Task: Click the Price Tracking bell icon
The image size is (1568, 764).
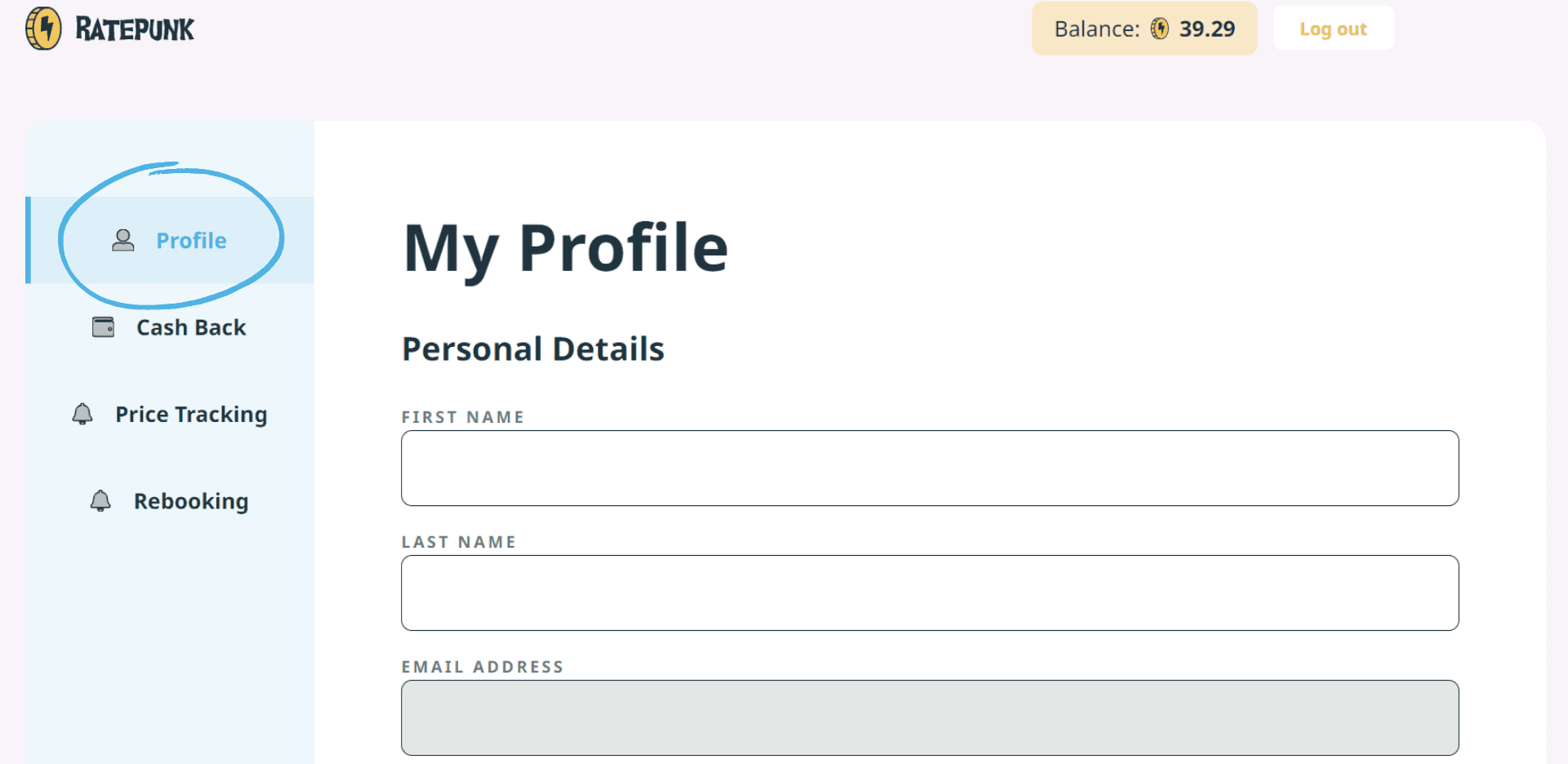Action: click(x=82, y=414)
